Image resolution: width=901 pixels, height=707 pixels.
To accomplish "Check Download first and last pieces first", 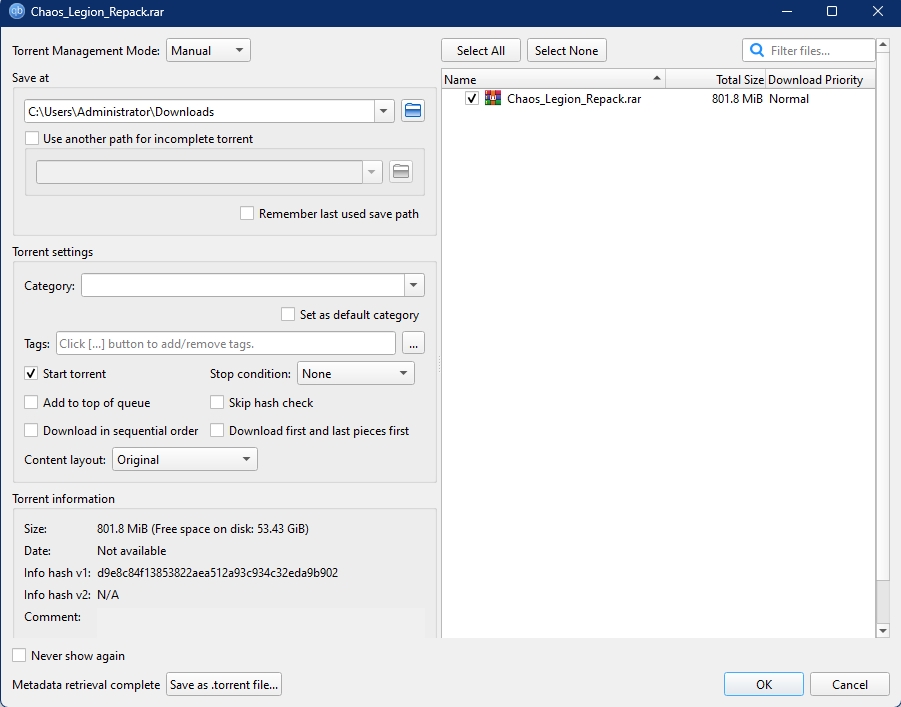I will 217,431.
